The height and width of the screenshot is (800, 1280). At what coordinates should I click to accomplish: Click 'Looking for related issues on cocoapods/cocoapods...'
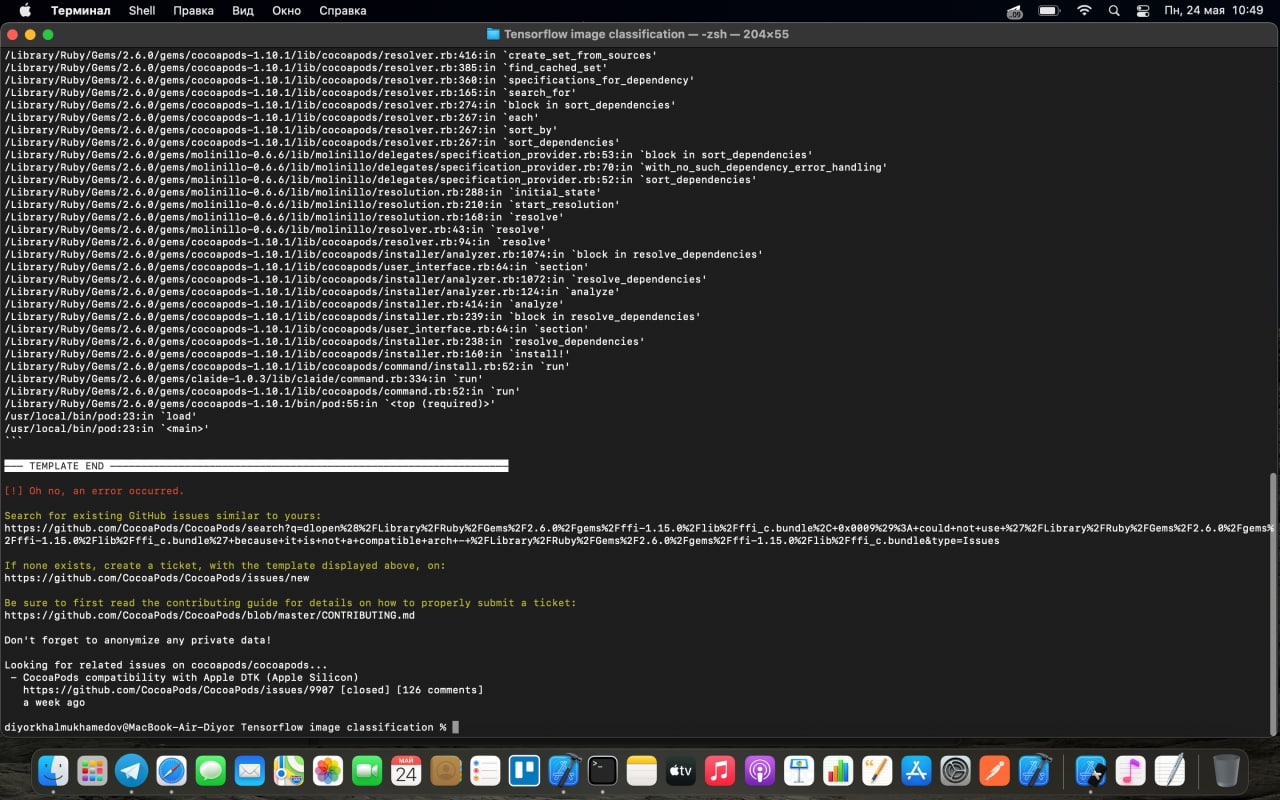click(166, 665)
